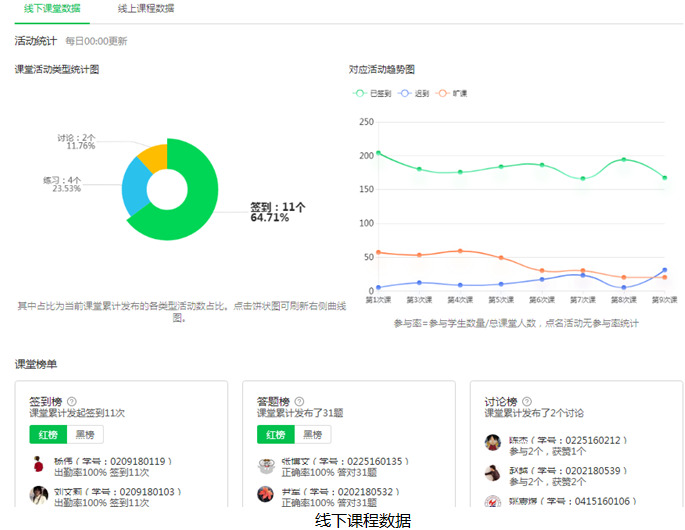Screen dimensions: 685x530
Task: Click the blue 练习 pie chart segment
Action: [x=134, y=192]
